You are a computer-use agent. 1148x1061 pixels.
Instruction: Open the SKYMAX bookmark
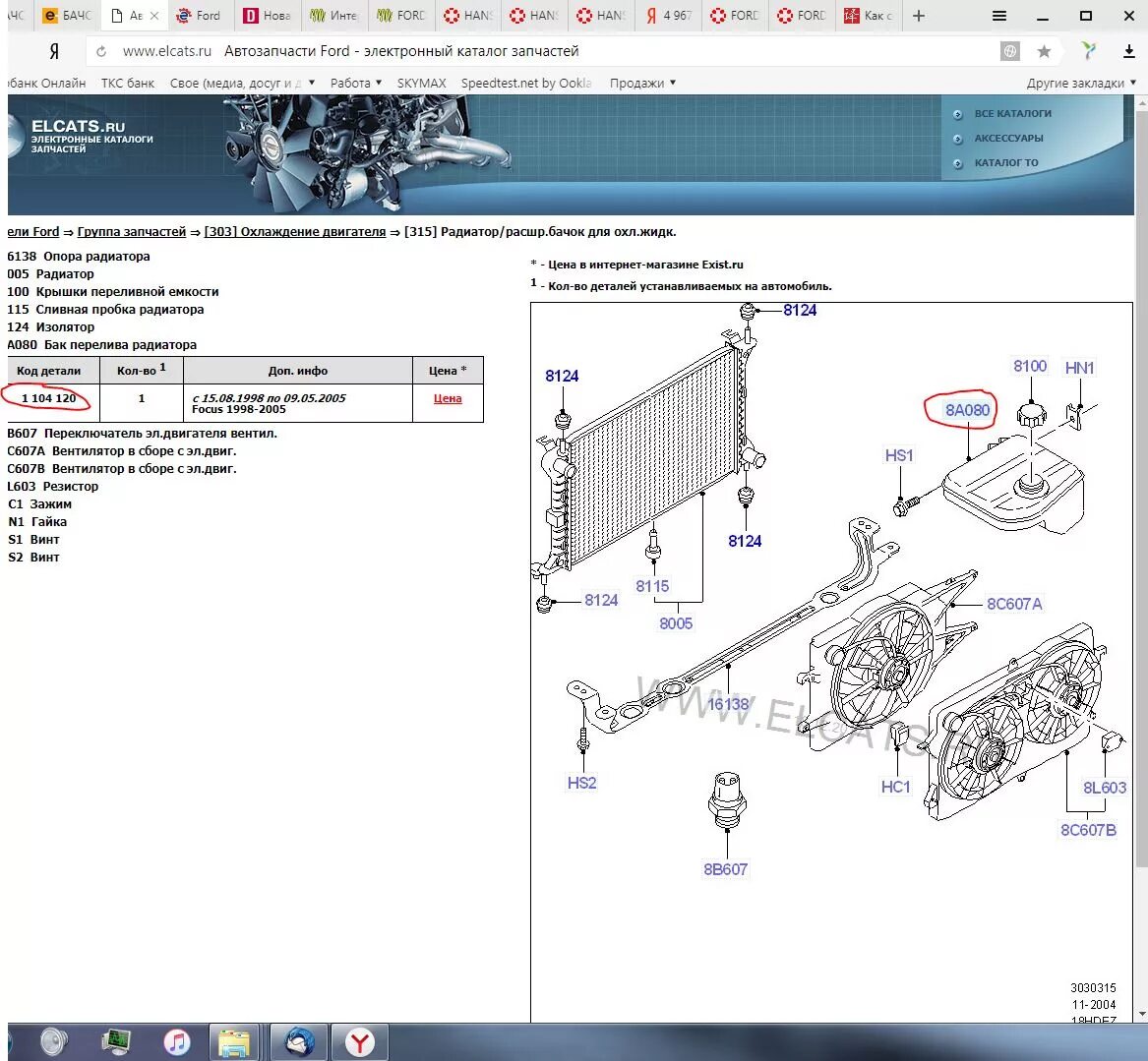422,84
